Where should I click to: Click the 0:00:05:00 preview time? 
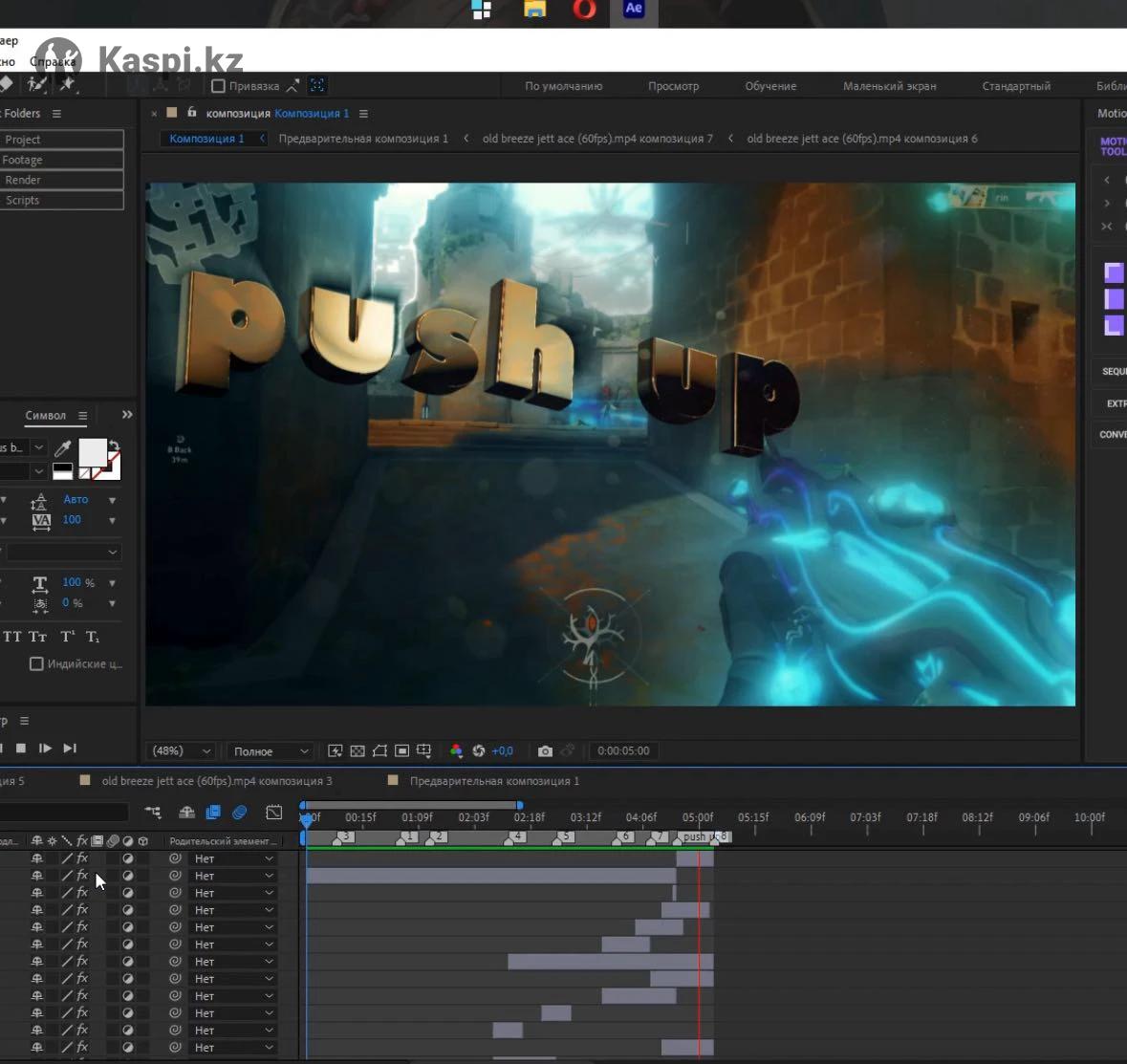tap(623, 751)
